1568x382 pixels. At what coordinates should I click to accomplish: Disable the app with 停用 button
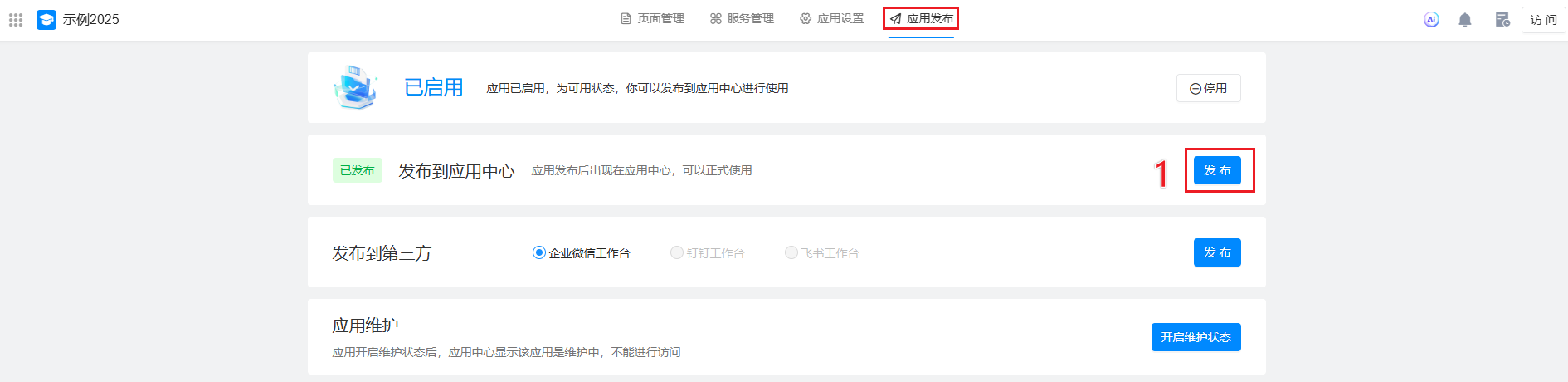coord(1208,88)
